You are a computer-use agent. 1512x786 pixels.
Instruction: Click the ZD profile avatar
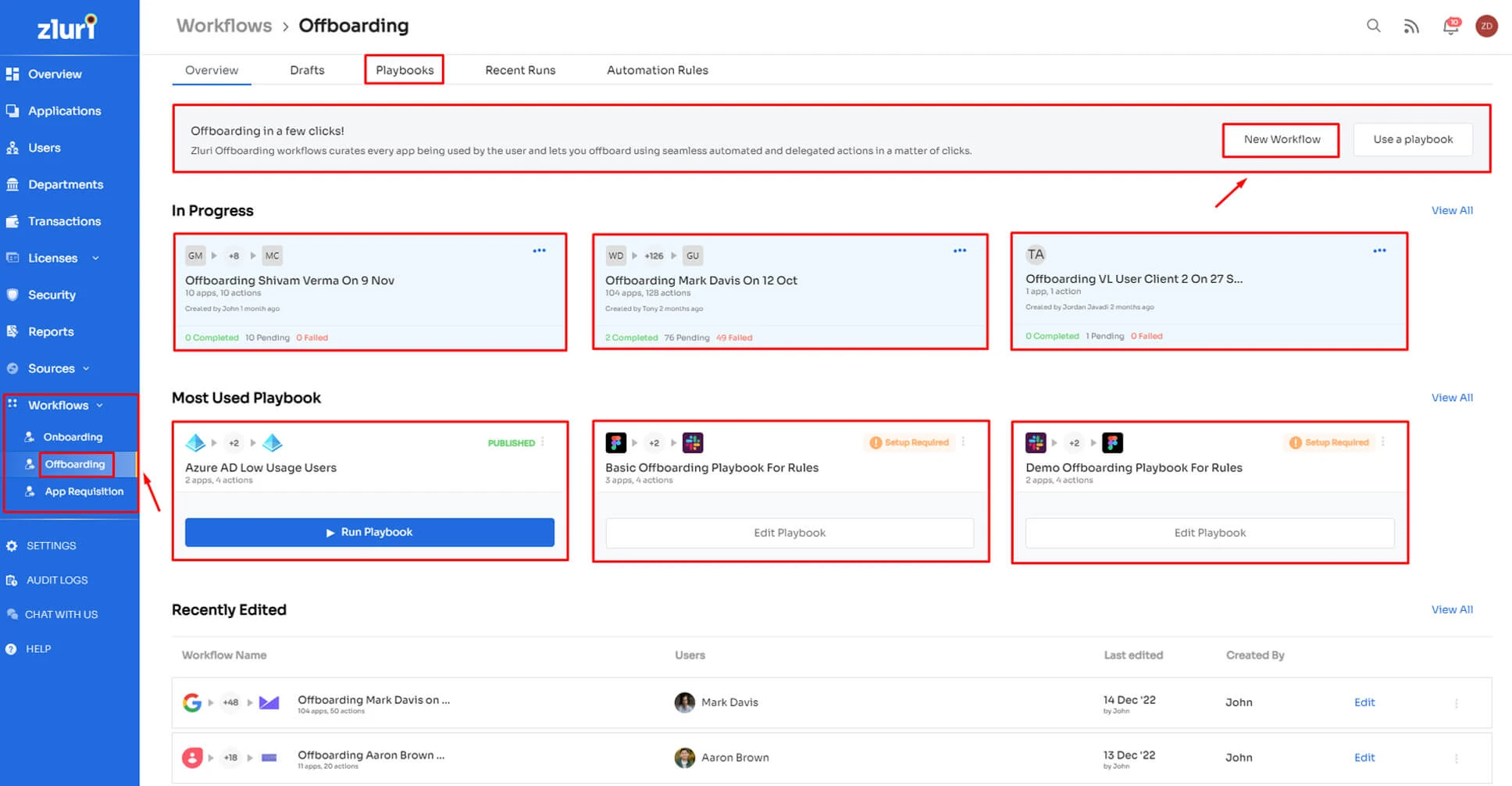[x=1487, y=26]
